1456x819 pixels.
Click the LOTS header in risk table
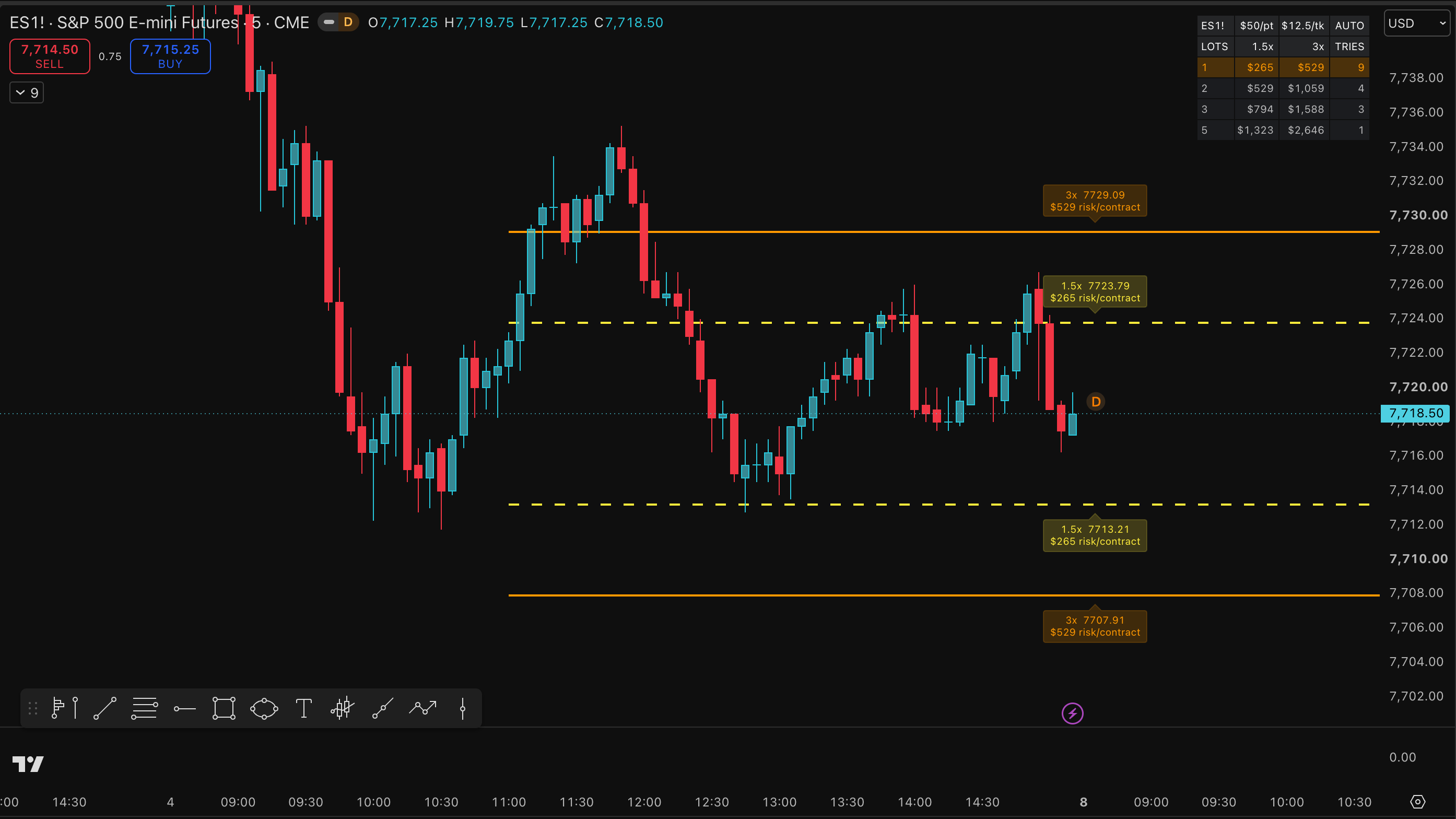pos(1214,46)
